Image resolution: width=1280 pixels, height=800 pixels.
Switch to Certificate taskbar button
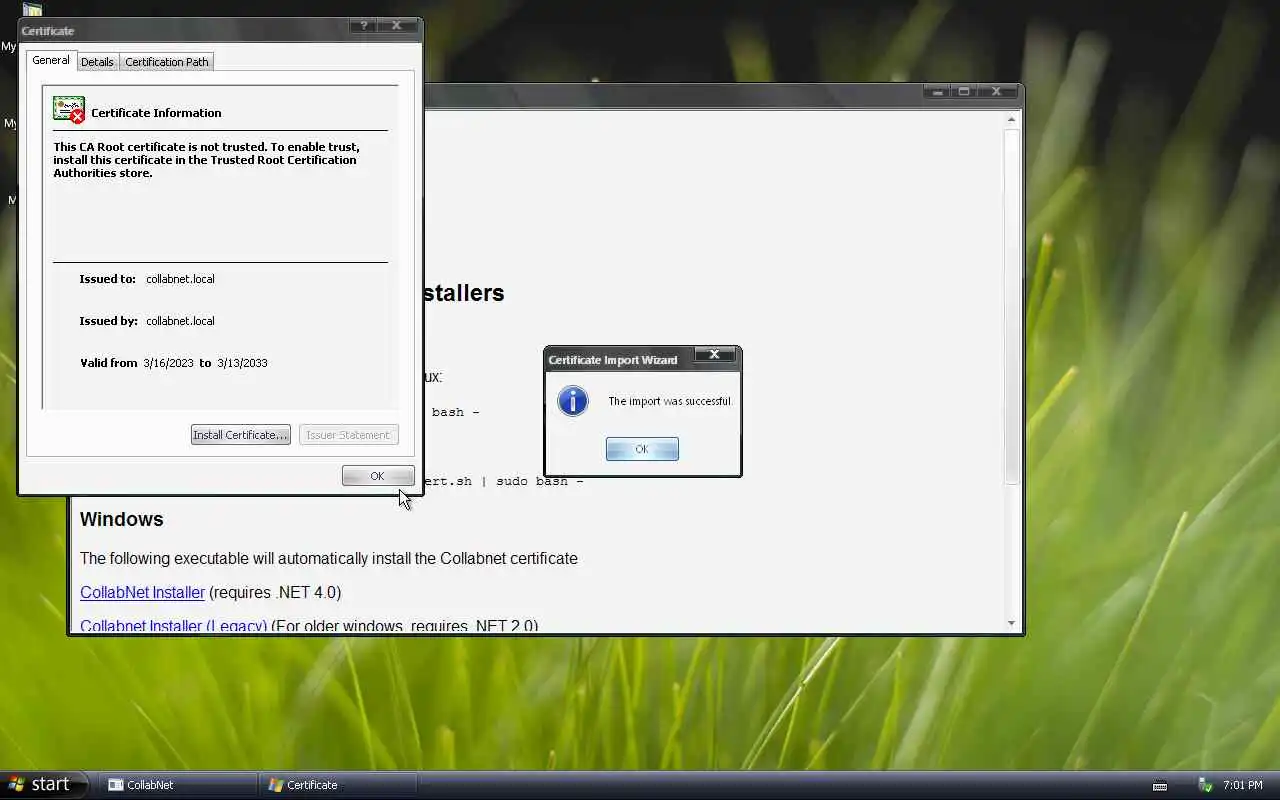(338, 785)
